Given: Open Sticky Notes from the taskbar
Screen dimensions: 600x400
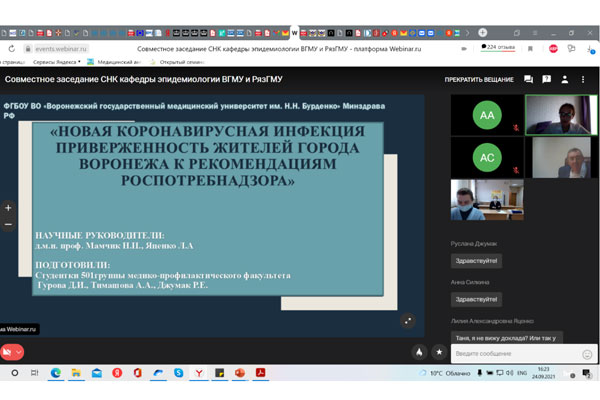Looking at the screenshot, I should click(220, 373).
